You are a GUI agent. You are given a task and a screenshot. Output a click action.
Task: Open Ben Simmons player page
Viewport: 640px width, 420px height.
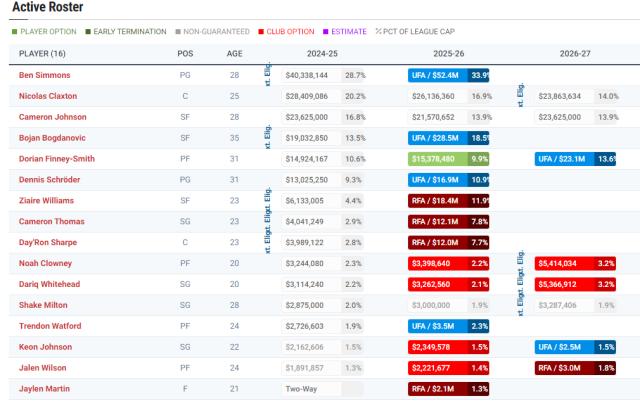(x=47, y=75)
